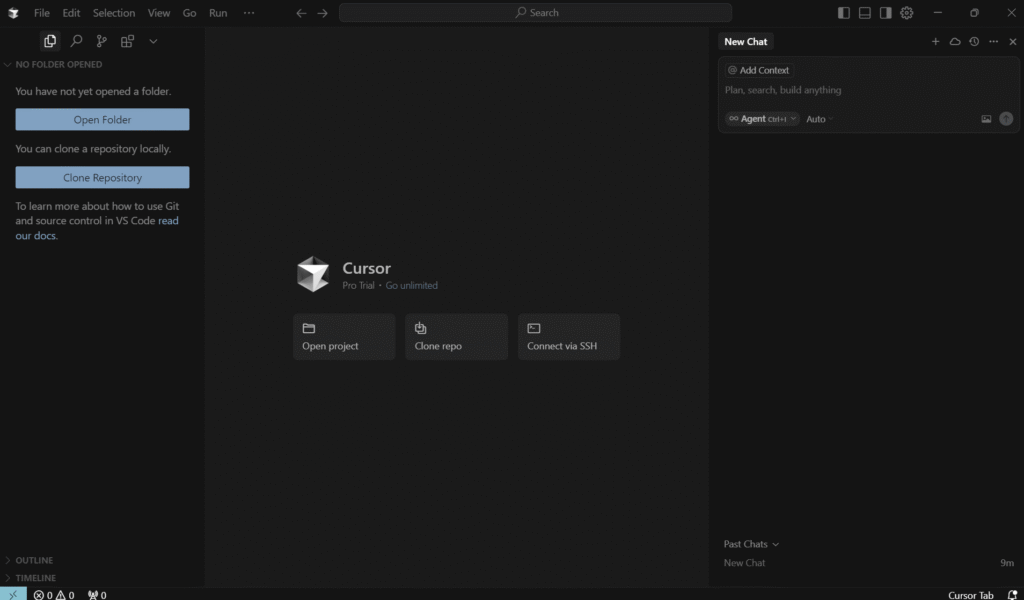The height and width of the screenshot is (600, 1024).
Task: Open the Edit menu
Action: 71,12
